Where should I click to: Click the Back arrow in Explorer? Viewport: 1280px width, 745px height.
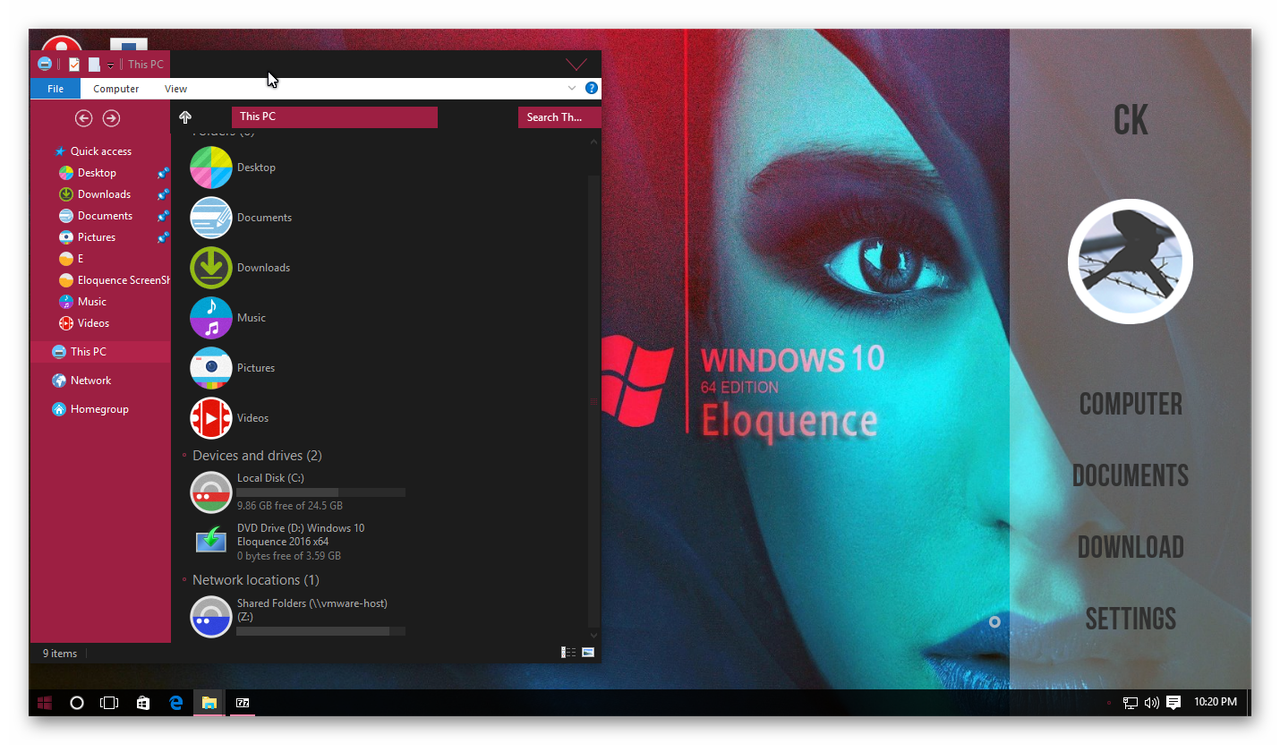click(x=84, y=118)
